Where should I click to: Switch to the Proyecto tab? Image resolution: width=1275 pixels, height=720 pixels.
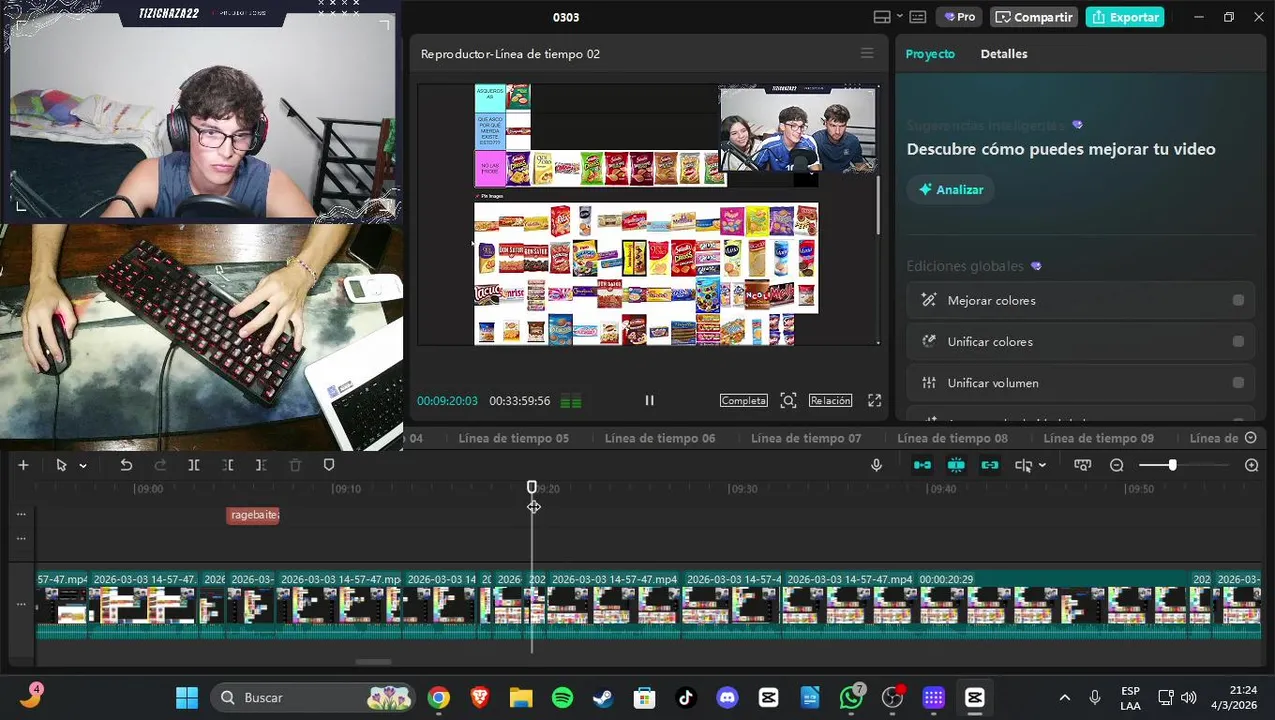(x=930, y=54)
